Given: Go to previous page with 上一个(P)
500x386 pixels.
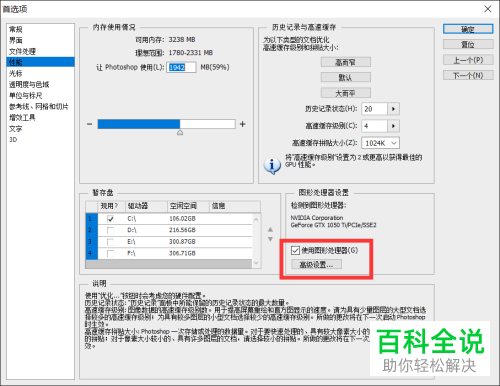Looking at the screenshot, I should (x=468, y=60).
